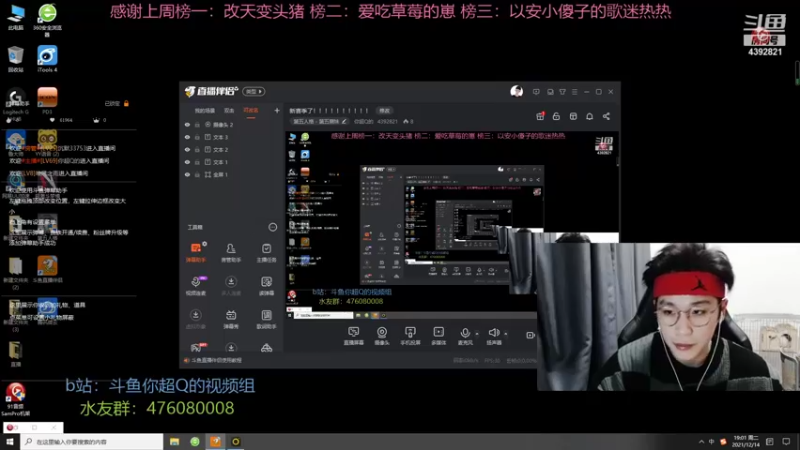Open the skin (shirt) icon in the title bar
Viewport: 800px width, 450px height.
(x=562, y=92)
